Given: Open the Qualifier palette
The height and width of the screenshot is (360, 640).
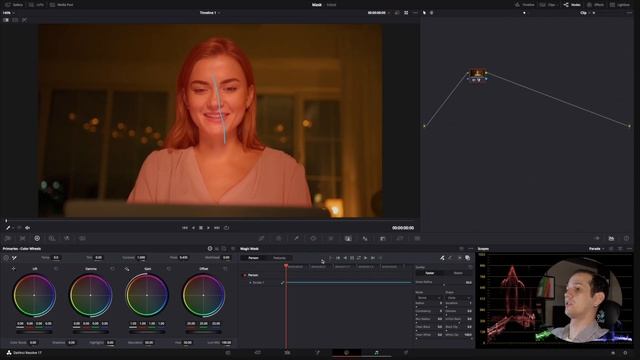Looking at the screenshot, I should coord(296,238).
